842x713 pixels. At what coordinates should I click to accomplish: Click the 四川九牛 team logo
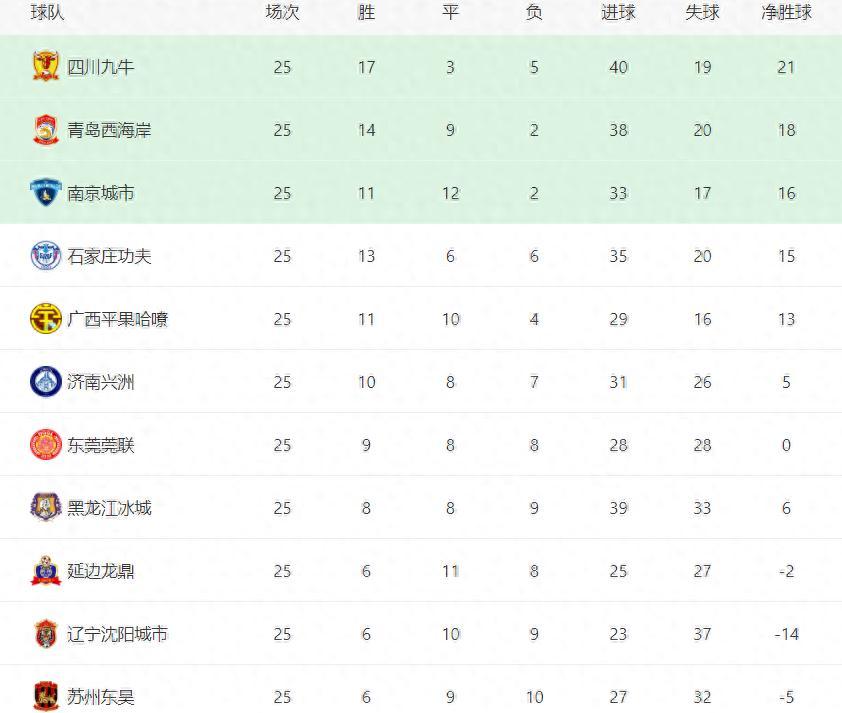46,66
